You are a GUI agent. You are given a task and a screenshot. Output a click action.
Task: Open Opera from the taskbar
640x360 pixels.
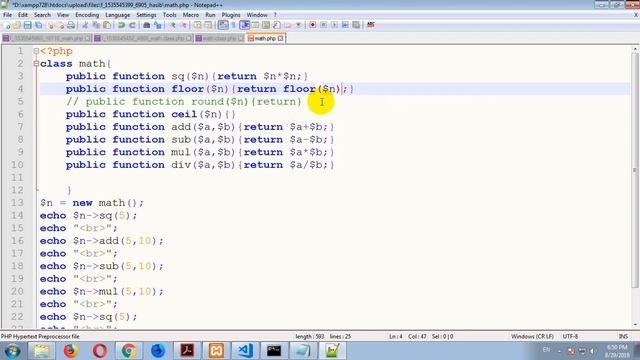tap(100, 351)
